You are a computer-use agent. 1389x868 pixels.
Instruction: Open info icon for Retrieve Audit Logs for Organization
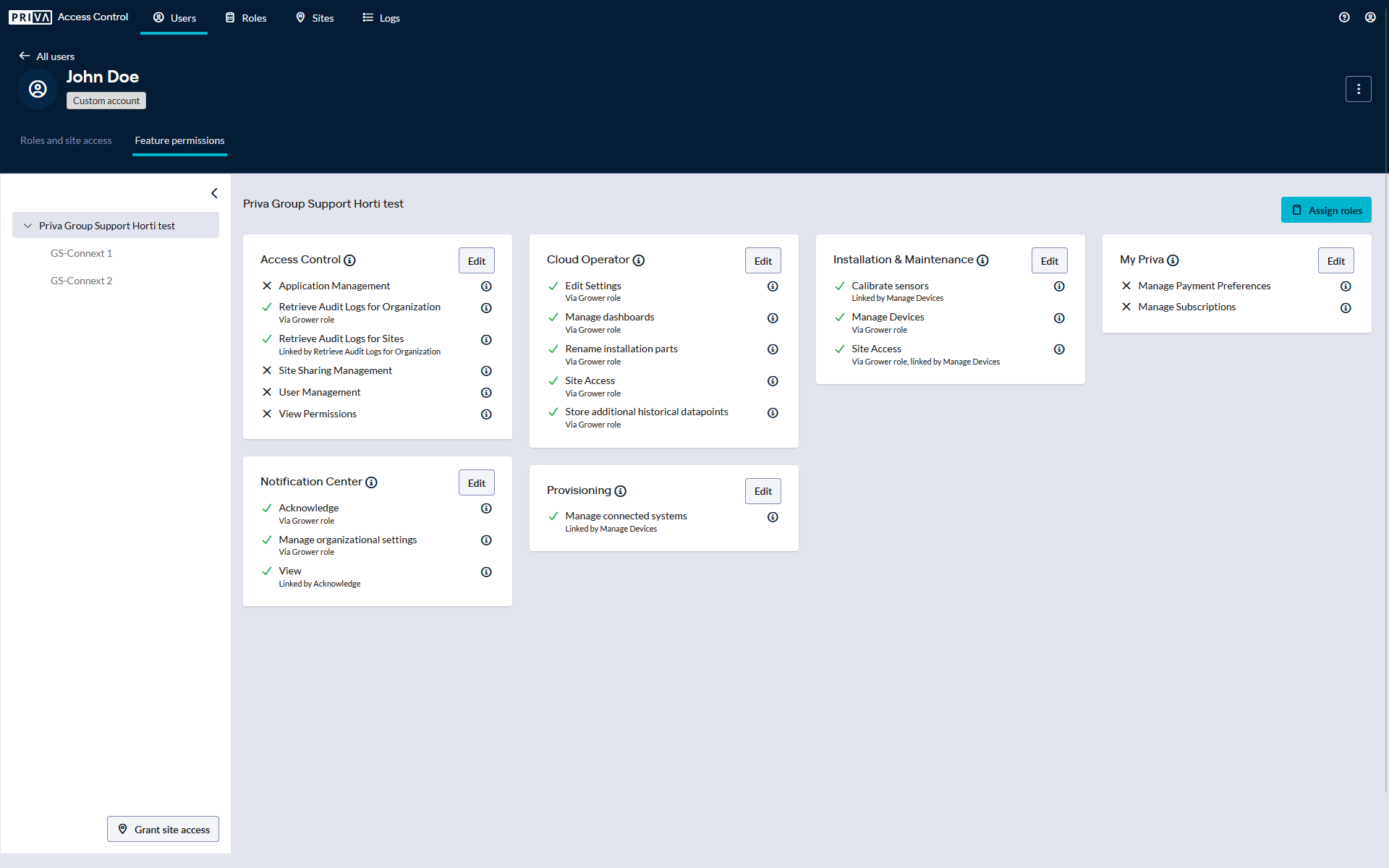point(486,308)
